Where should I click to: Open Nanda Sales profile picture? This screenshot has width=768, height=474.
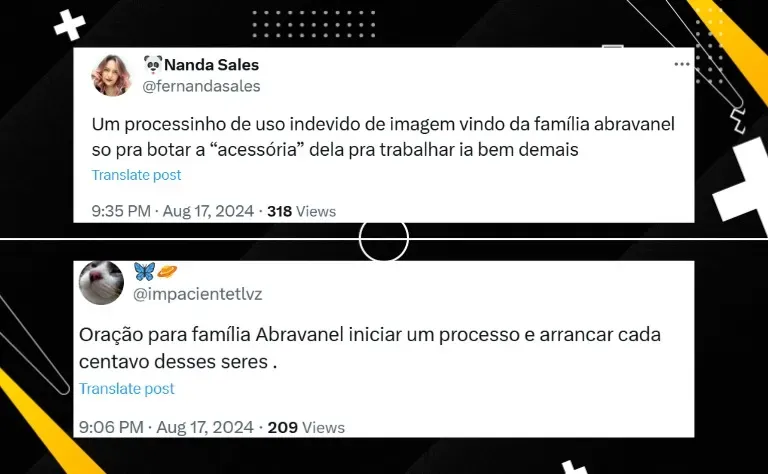[x=111, y=75]
